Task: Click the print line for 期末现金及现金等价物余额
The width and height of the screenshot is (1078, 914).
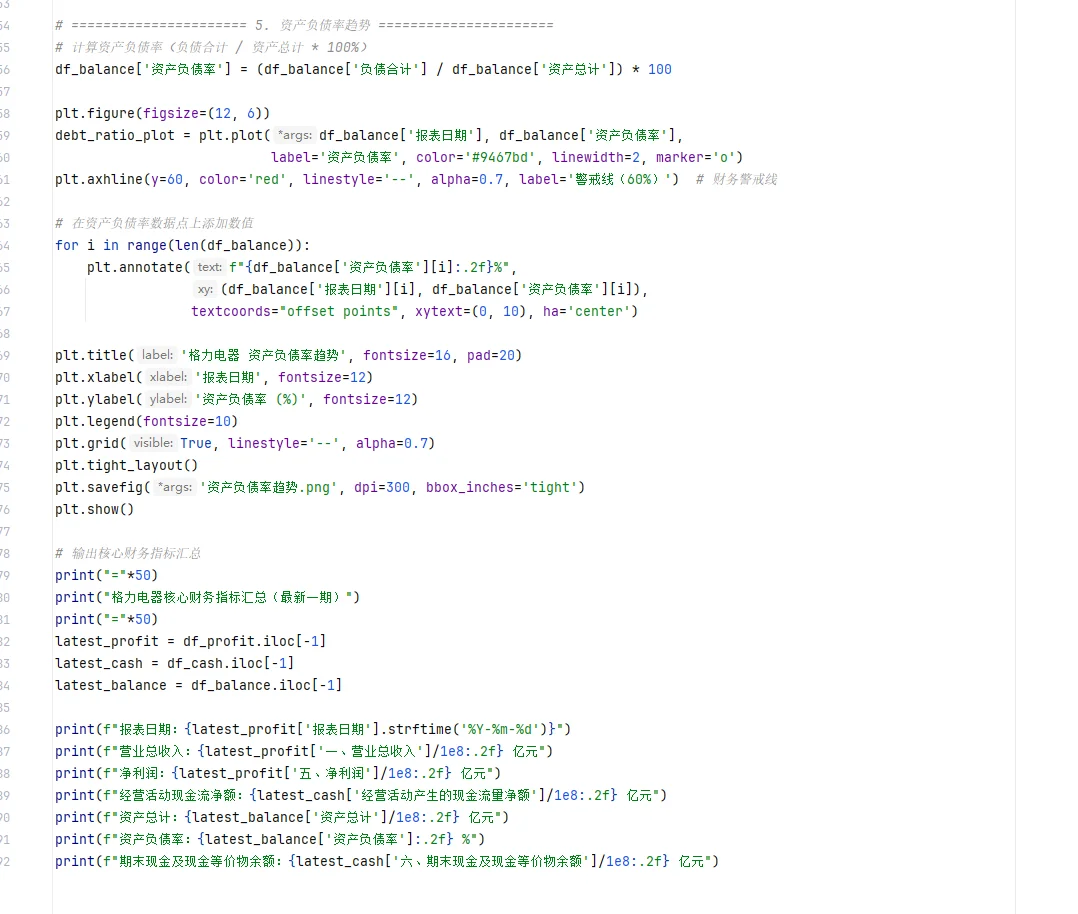Action: click(387, 862)
